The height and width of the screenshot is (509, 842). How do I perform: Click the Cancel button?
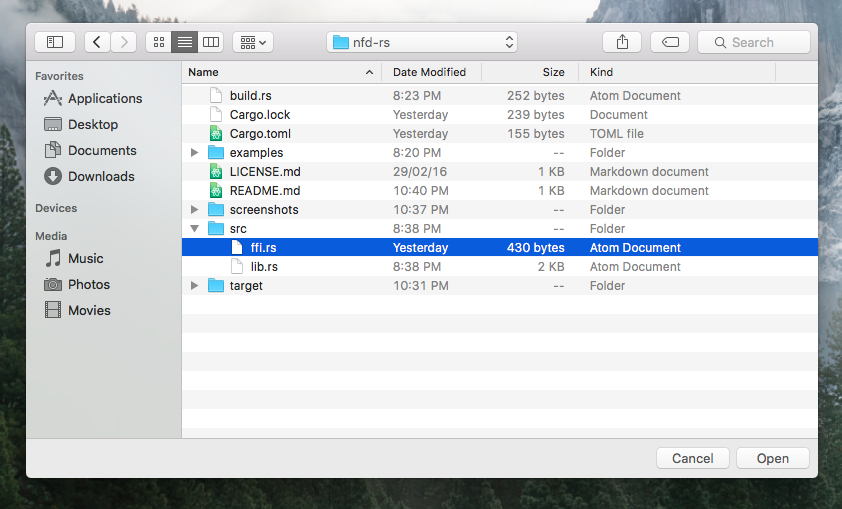coord(692,458)
